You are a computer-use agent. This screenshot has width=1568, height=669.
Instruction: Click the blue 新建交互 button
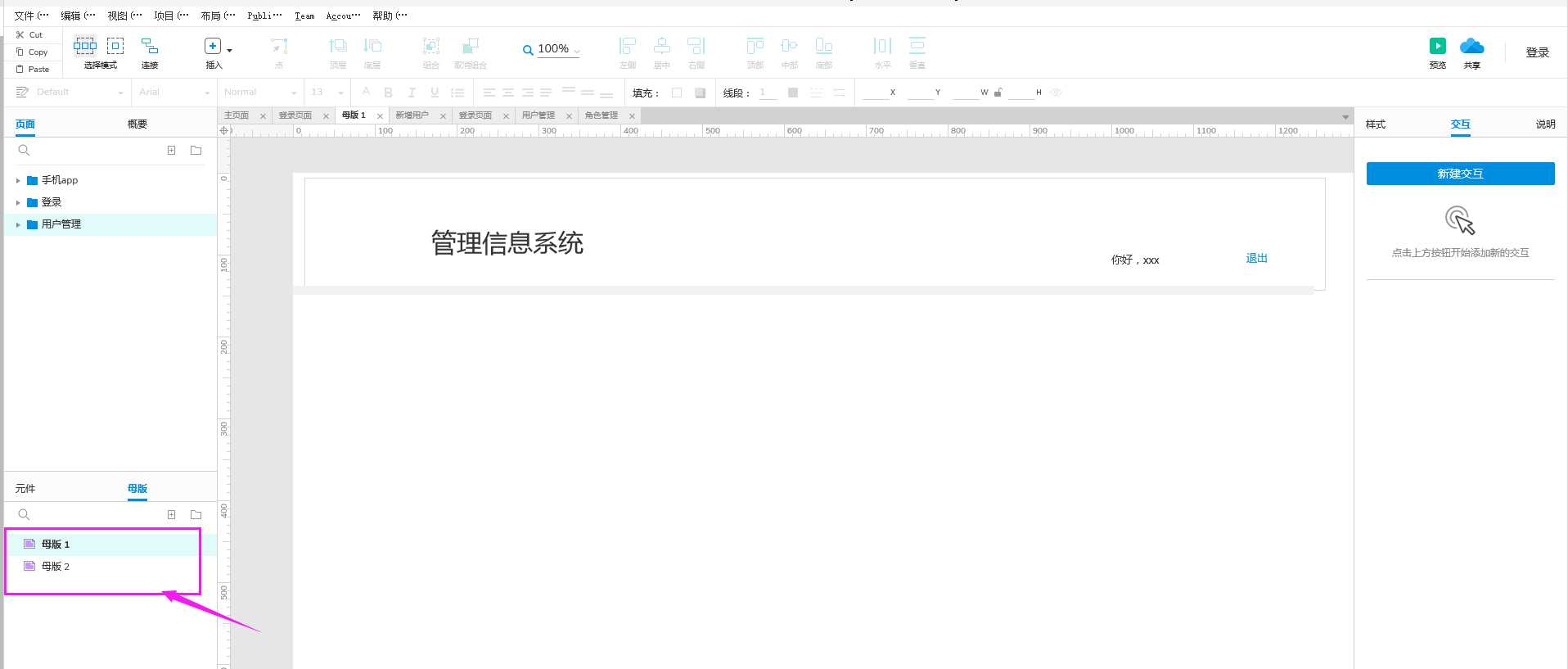tap(1460, 174)
